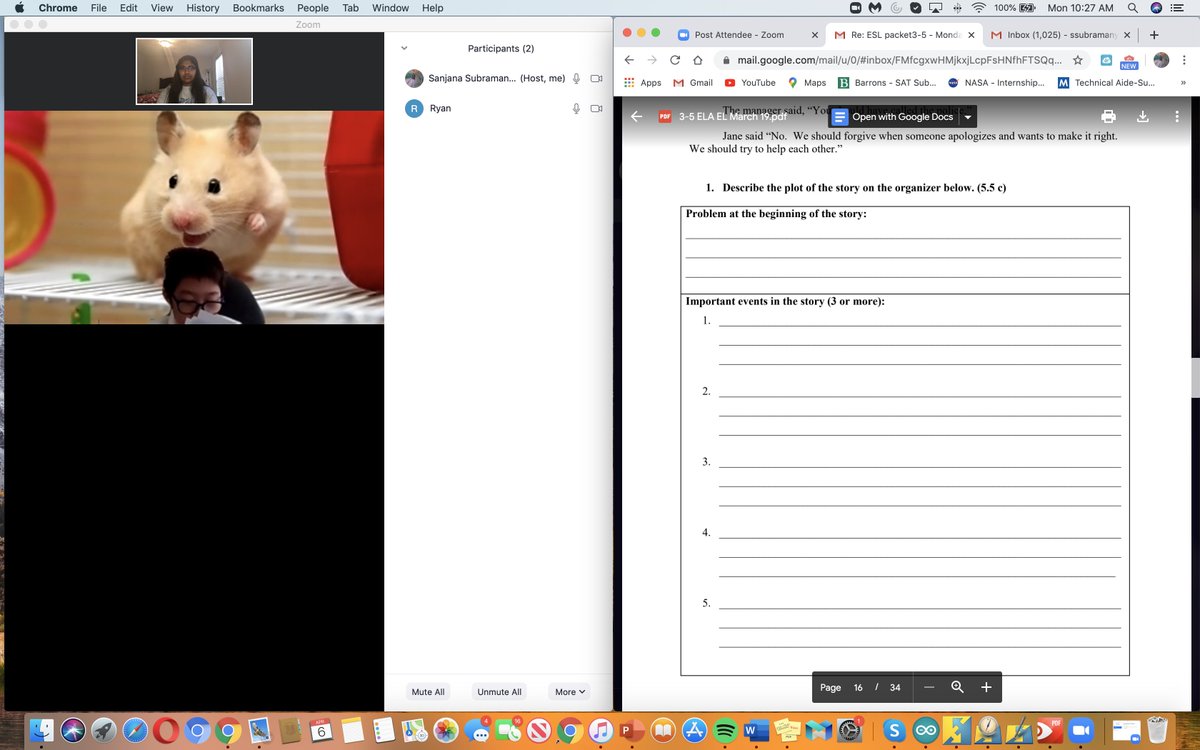
Task: Open the Apps bookmark
Action: coord(642,83)
